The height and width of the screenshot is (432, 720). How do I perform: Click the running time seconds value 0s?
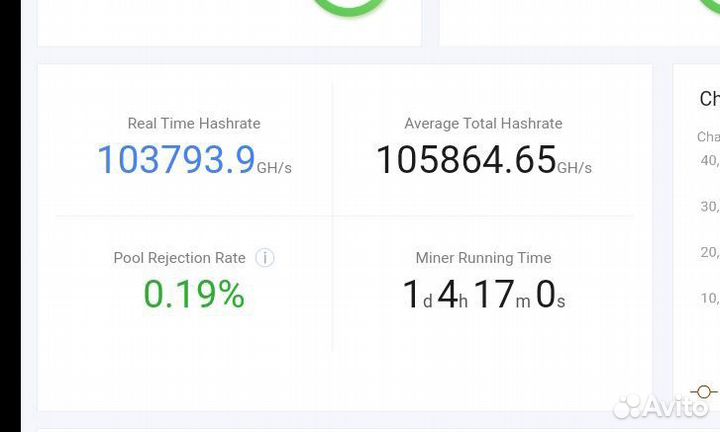point(550,295)
